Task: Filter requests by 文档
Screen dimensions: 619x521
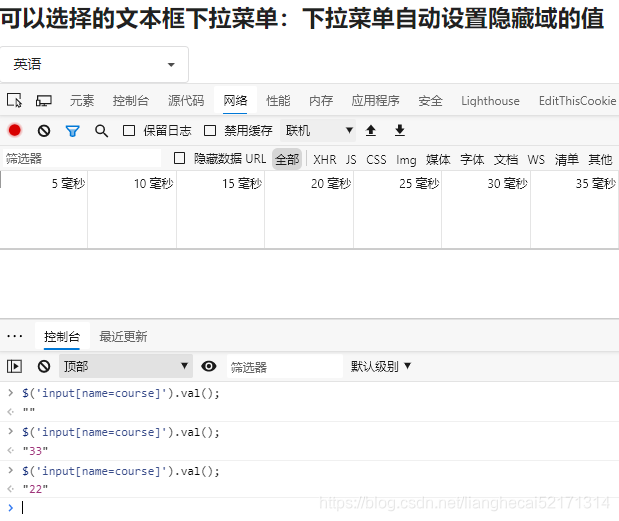Action: coord(506,159)
